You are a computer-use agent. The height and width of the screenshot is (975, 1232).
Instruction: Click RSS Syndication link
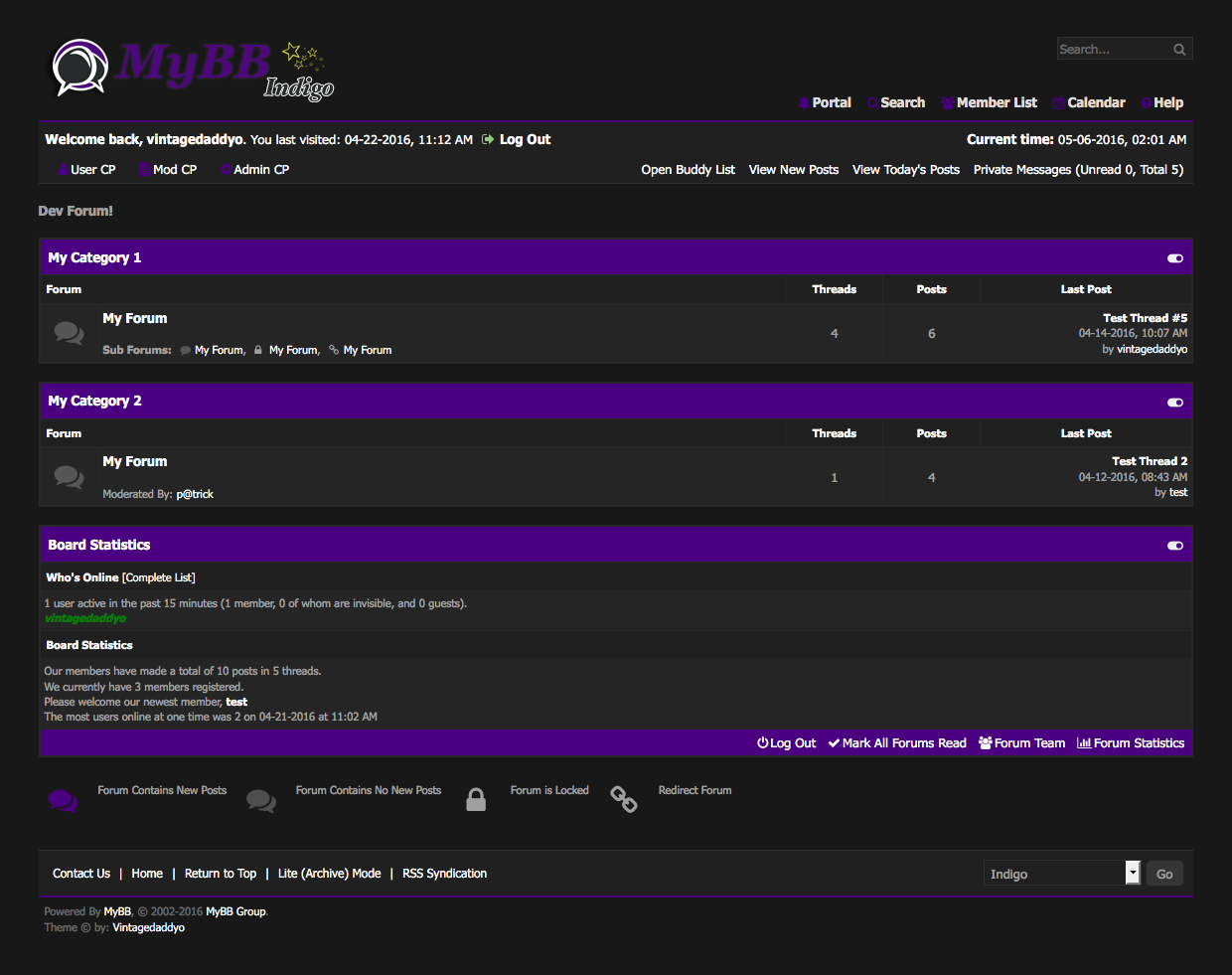[444, 874]
